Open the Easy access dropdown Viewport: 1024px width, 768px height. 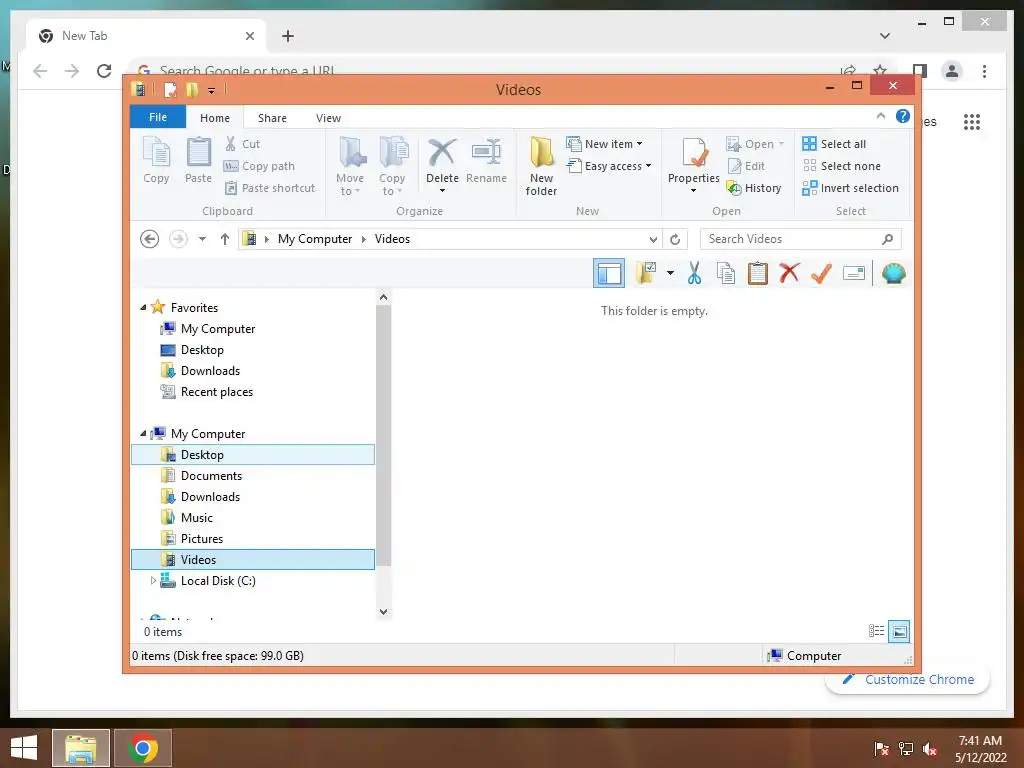tap(609, 166)
